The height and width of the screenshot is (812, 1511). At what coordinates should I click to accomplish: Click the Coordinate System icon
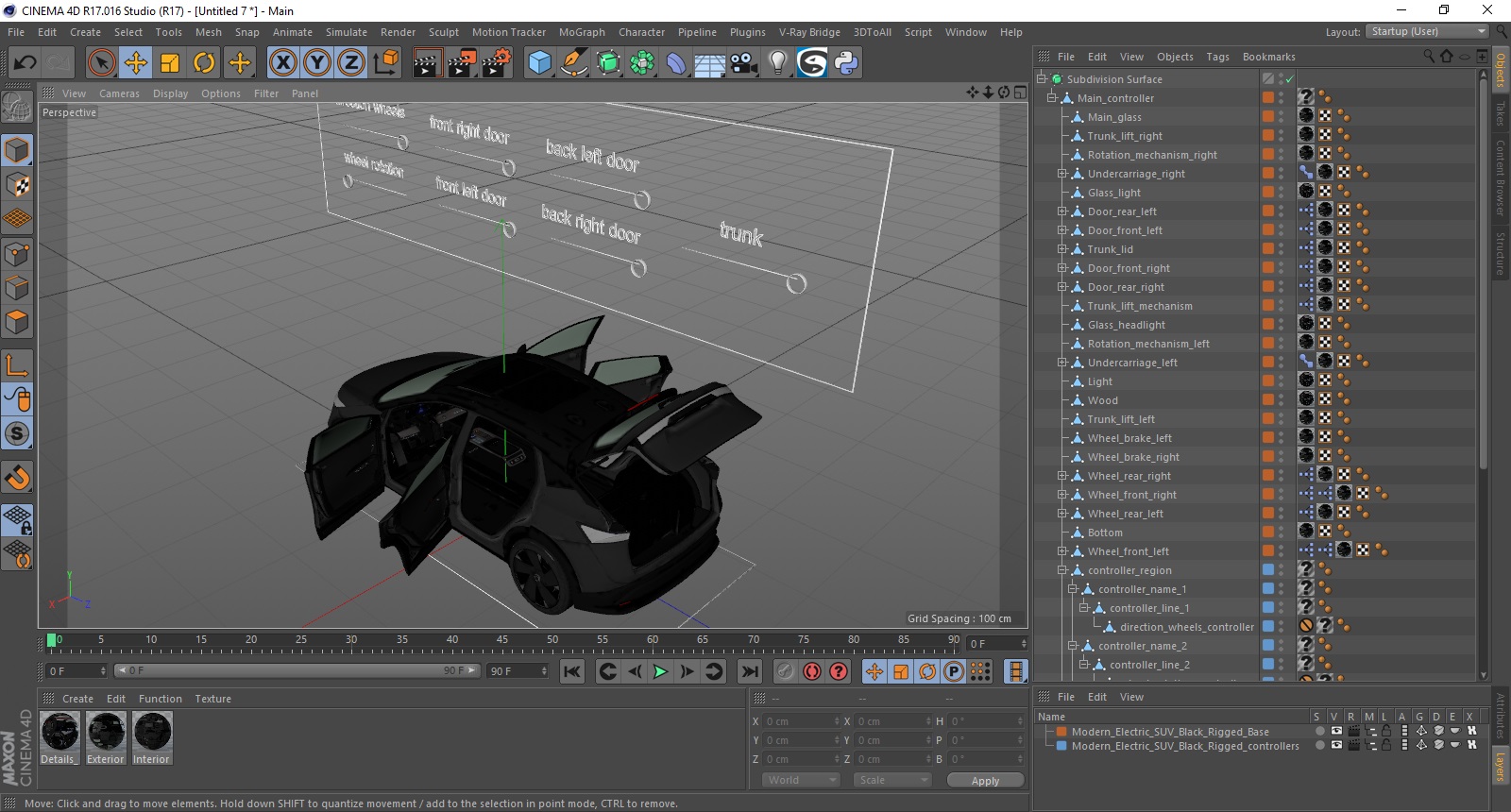(385, 63)
